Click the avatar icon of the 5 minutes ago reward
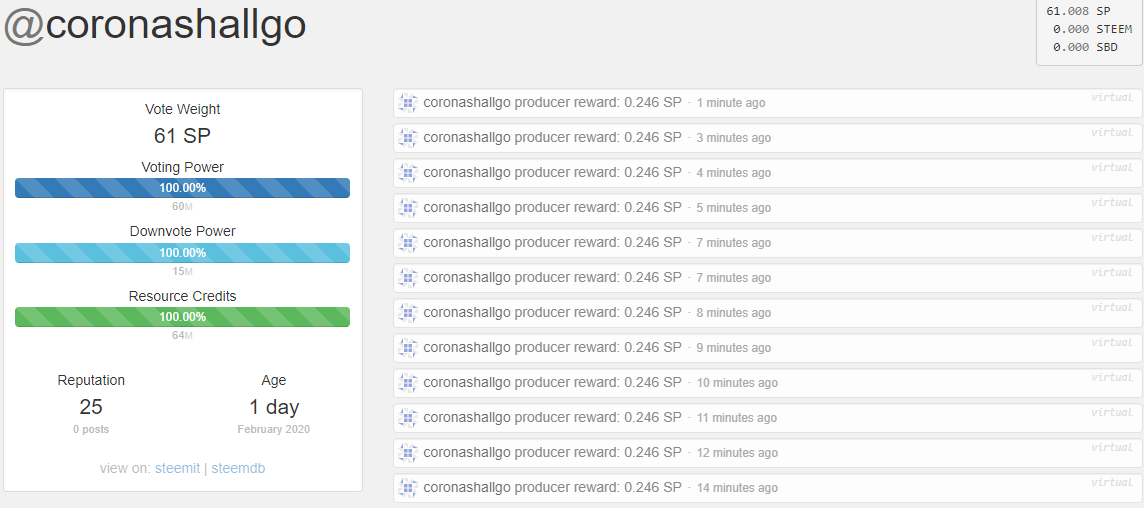 [408, 208]
